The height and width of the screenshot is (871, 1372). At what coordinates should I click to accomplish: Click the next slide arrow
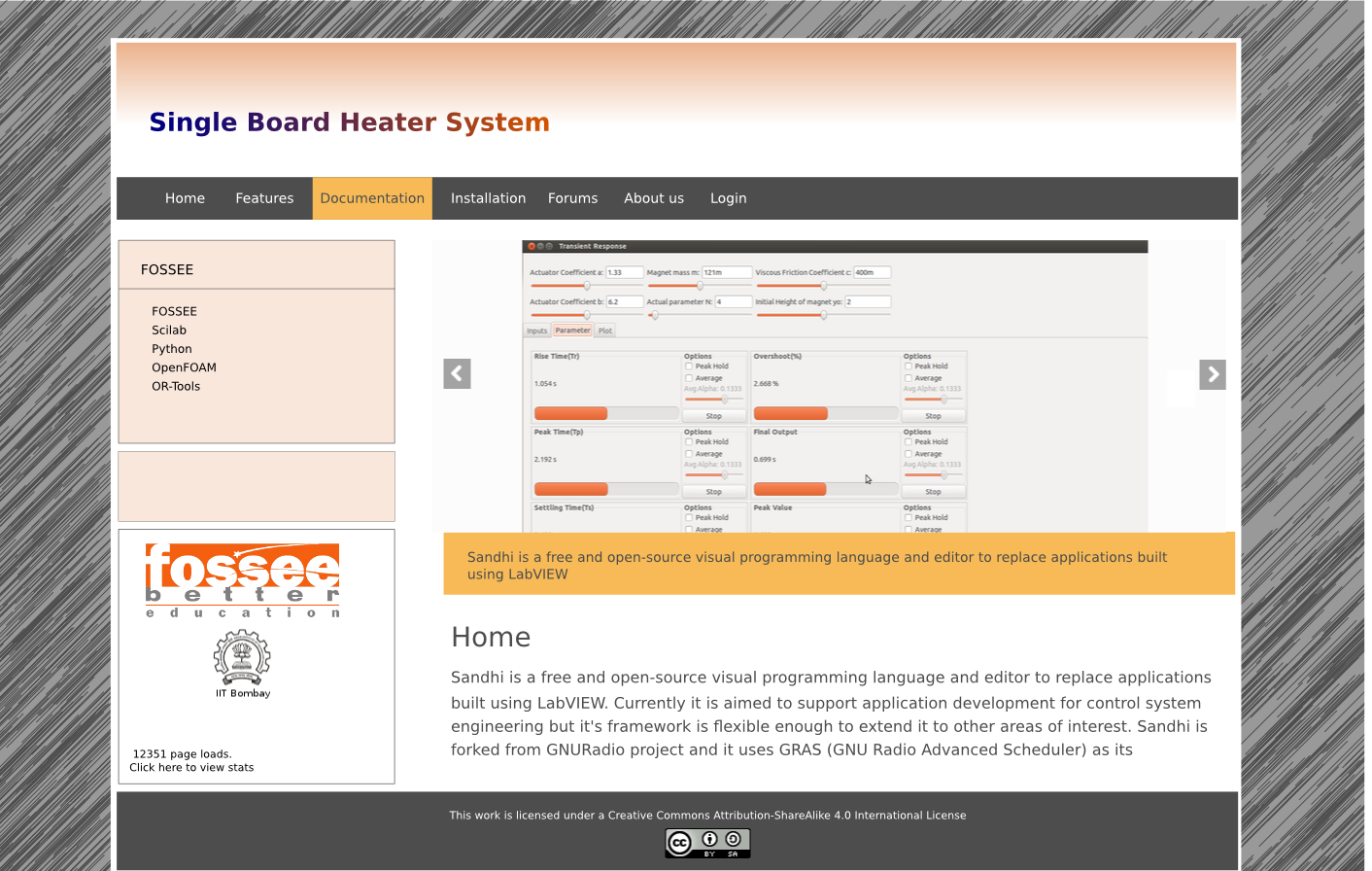(x=1212, y=374)
